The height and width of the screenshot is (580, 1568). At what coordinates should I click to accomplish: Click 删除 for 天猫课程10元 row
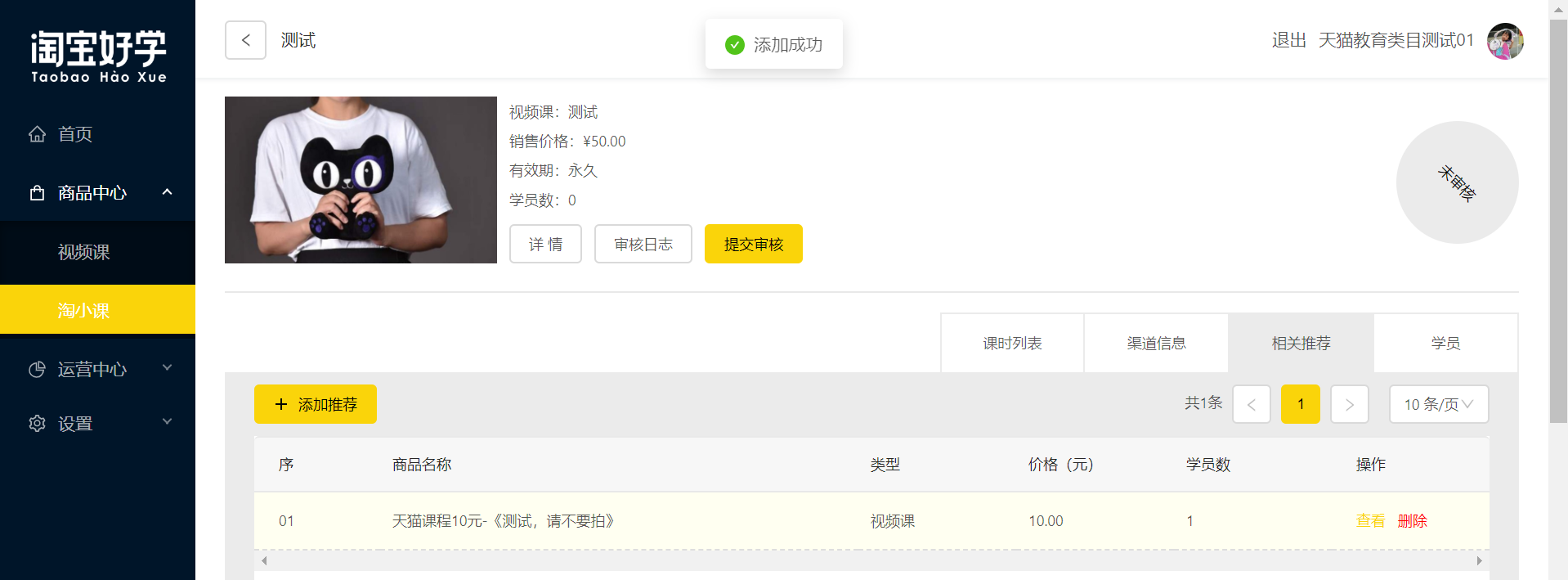point(1413,521)
